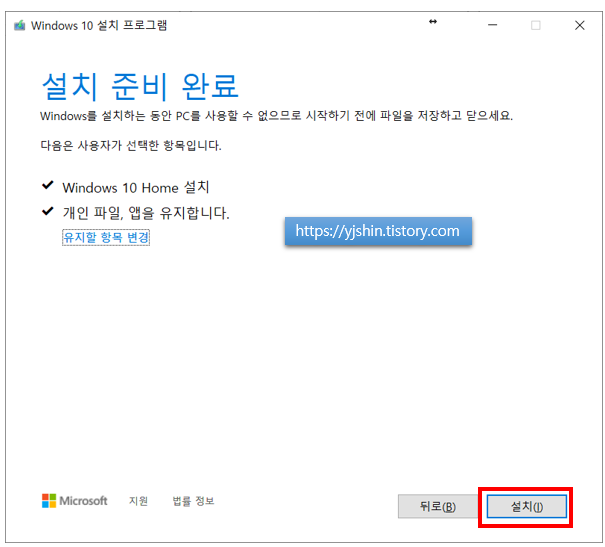Viewport: 605px width, 547px height.
Task: Open the 지원 support link
Action: click(138, 501)
